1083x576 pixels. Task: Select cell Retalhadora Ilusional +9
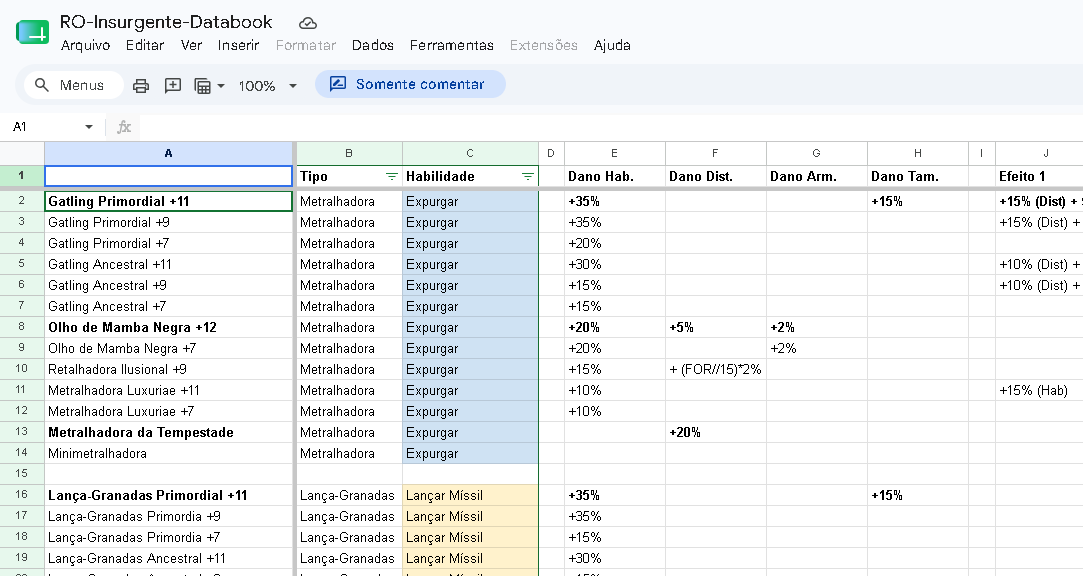click(169, 369)
